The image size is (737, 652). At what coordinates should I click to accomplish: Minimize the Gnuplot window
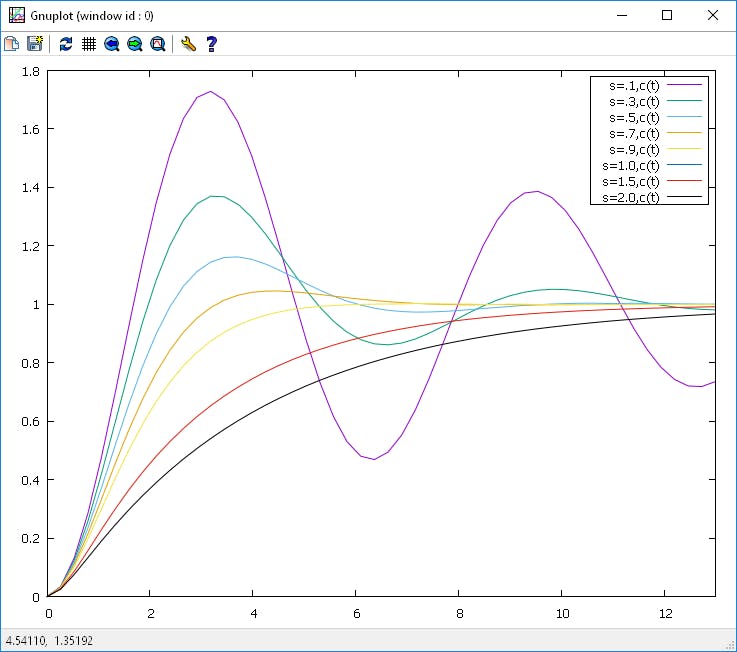coord(622,15)
